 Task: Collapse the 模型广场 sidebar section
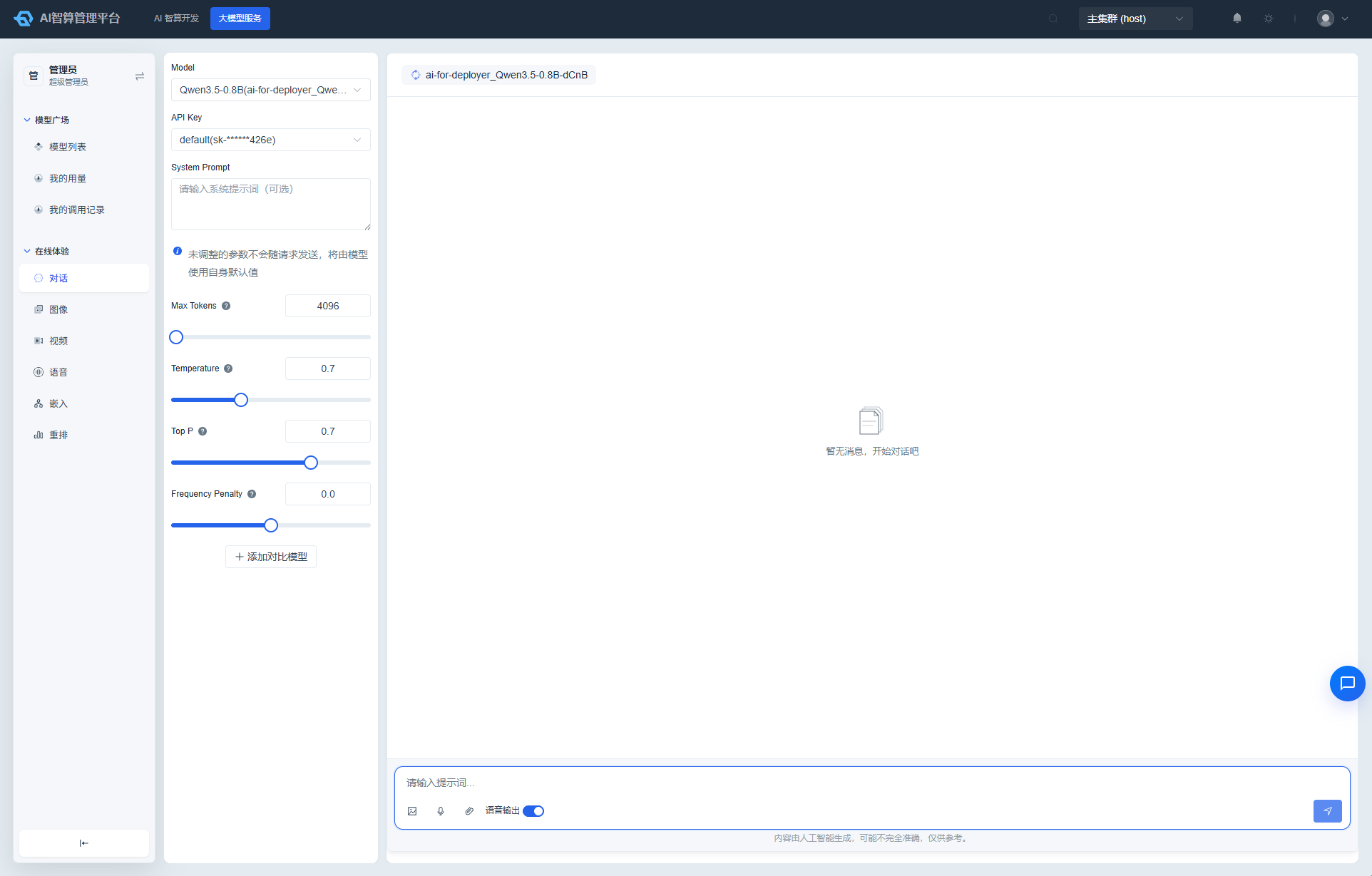tap(47, 120)
